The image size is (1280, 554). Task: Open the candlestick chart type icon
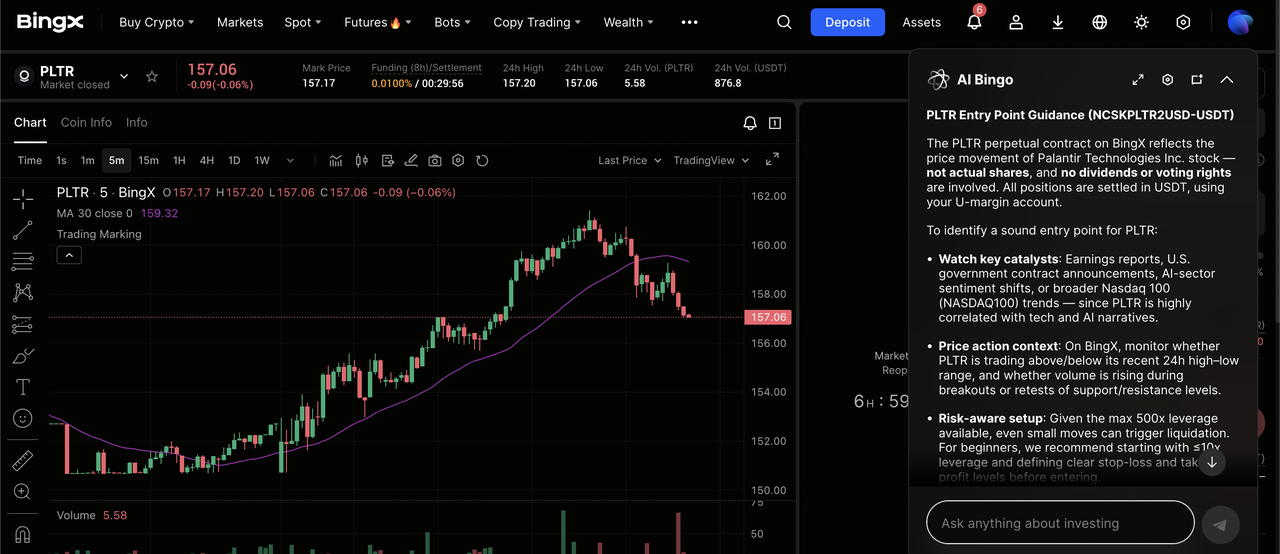click(x=361, y=160)
